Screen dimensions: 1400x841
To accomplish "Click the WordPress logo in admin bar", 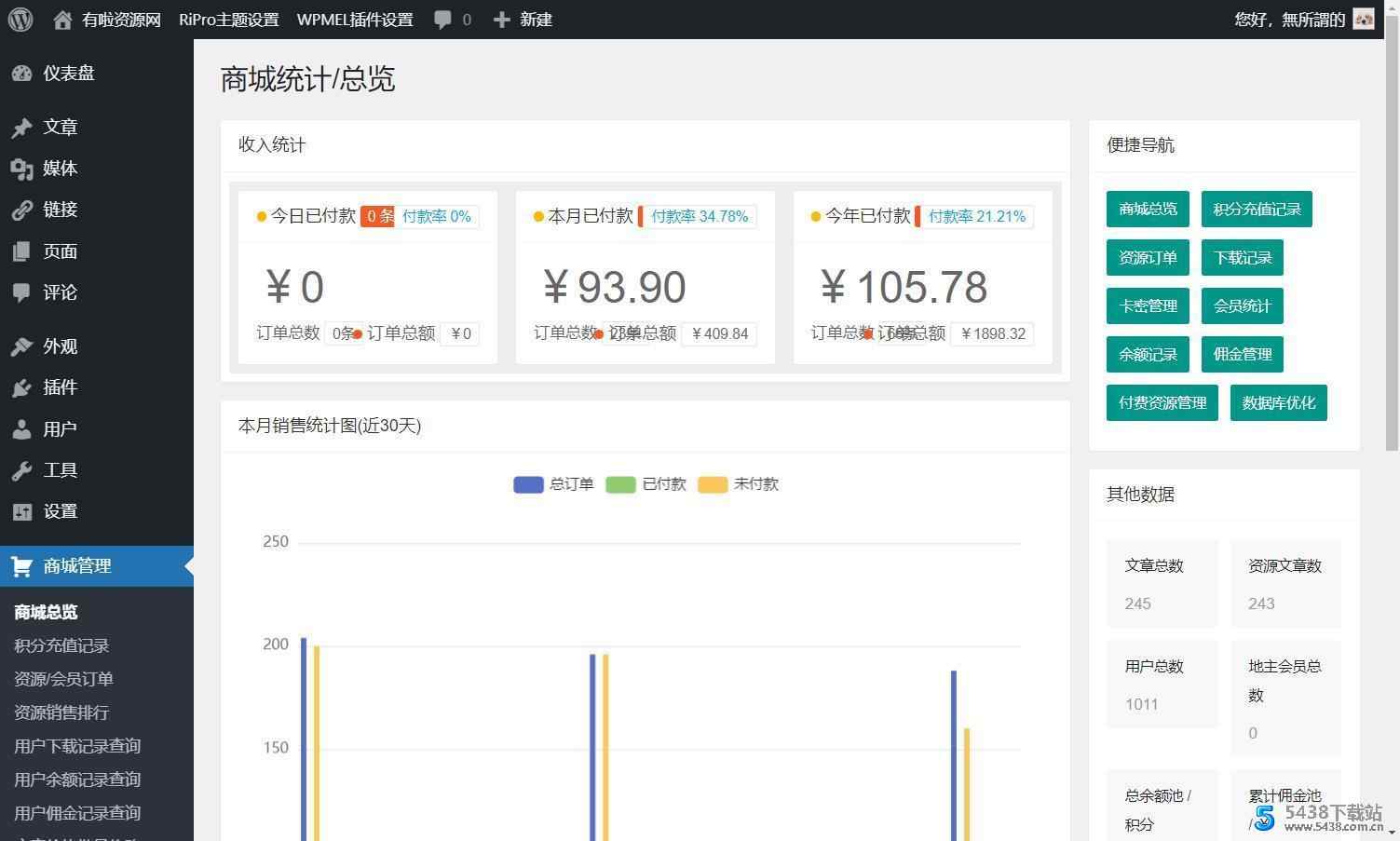I will coord(20,19).
